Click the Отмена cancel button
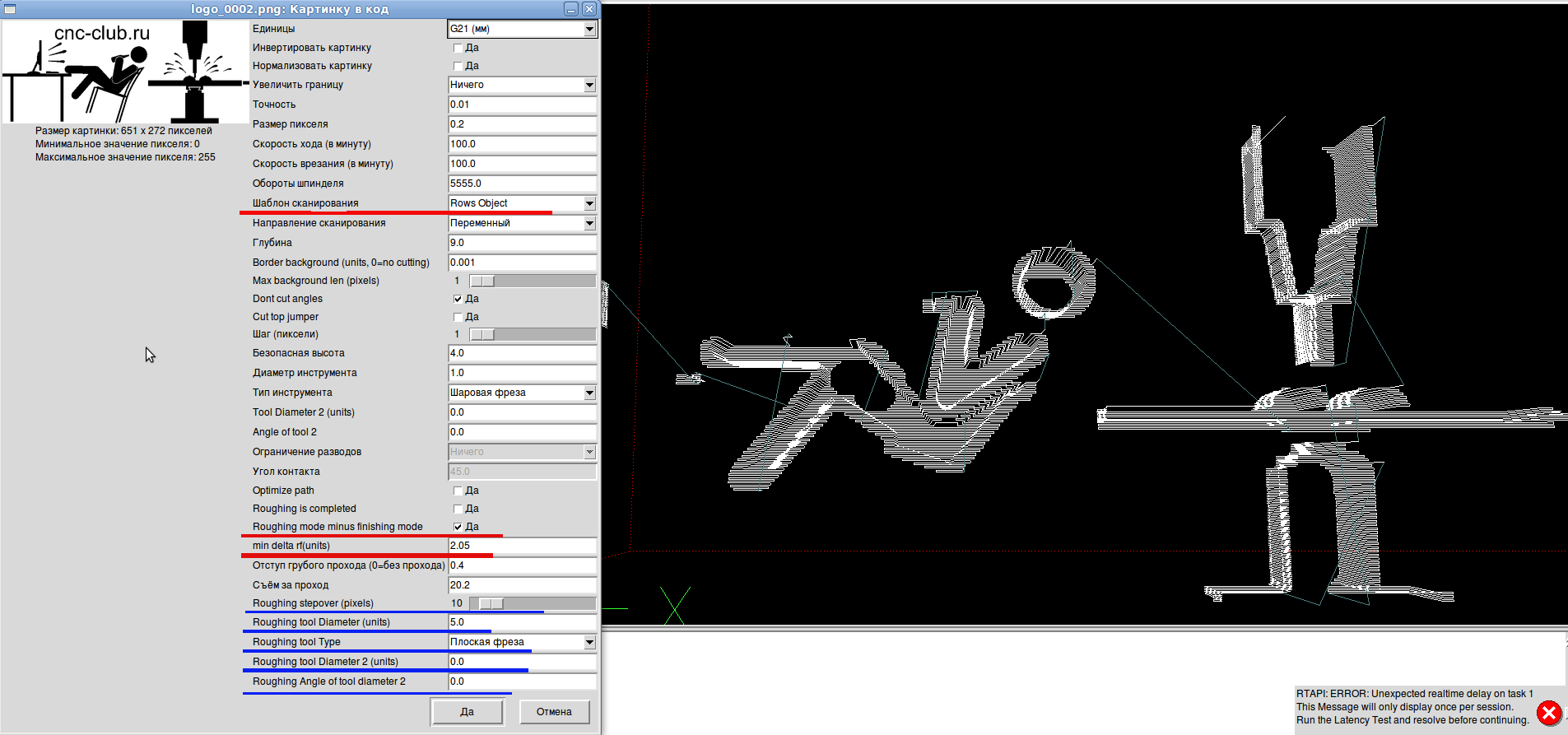The image size is (1568, 735). (554, 712)
